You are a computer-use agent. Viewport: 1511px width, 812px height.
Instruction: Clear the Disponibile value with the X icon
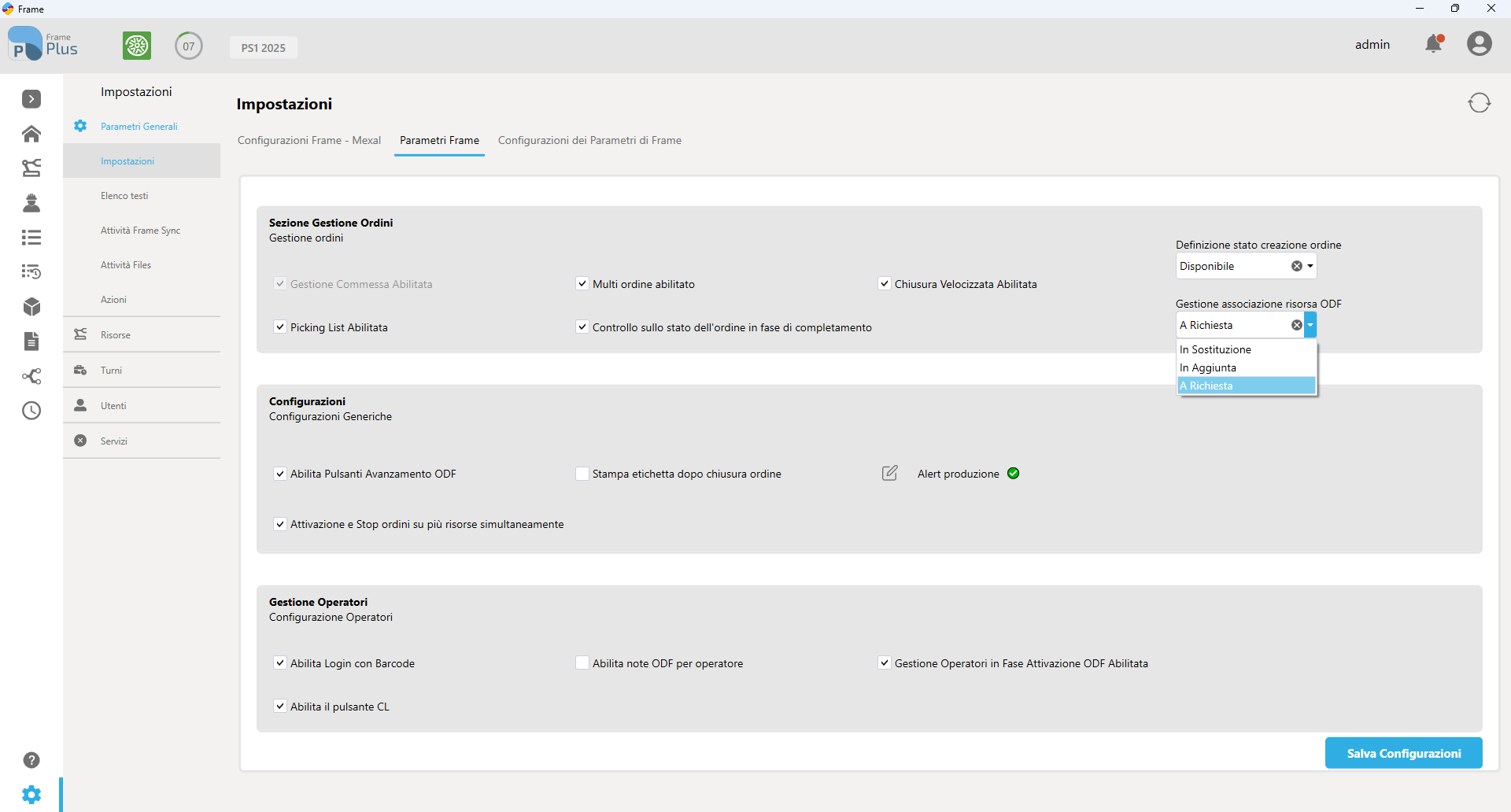pos(1297,266)
